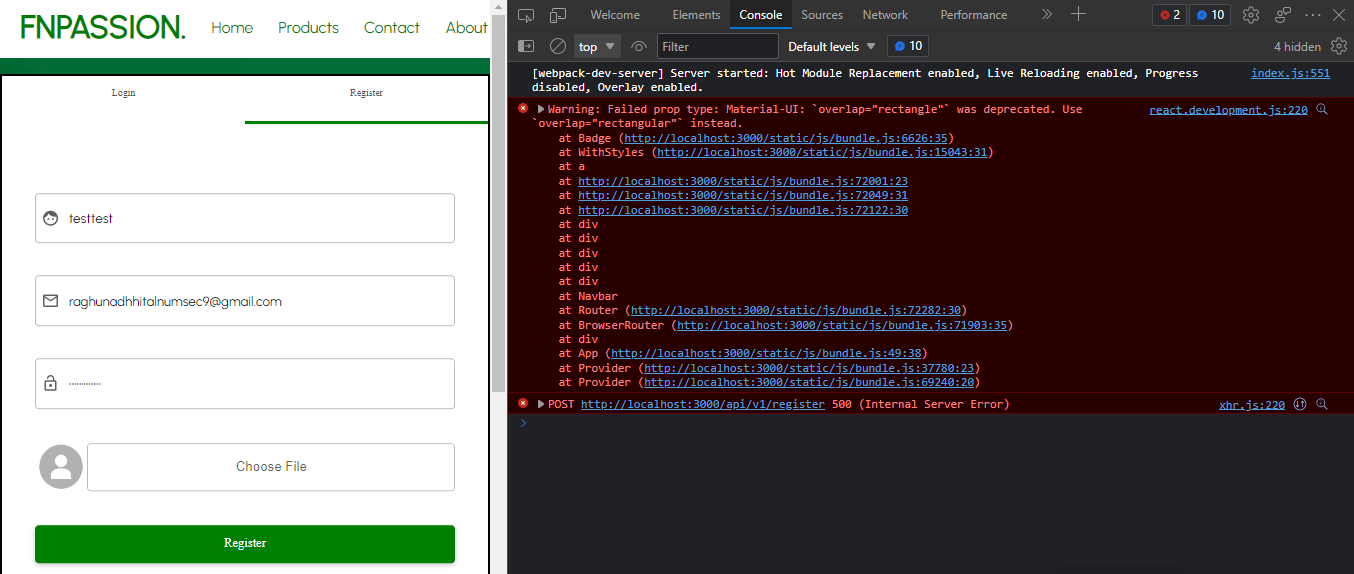This screenshot has height=574, width=1354.
Task: Click the console Filter input box
Action: pos(717,46)
